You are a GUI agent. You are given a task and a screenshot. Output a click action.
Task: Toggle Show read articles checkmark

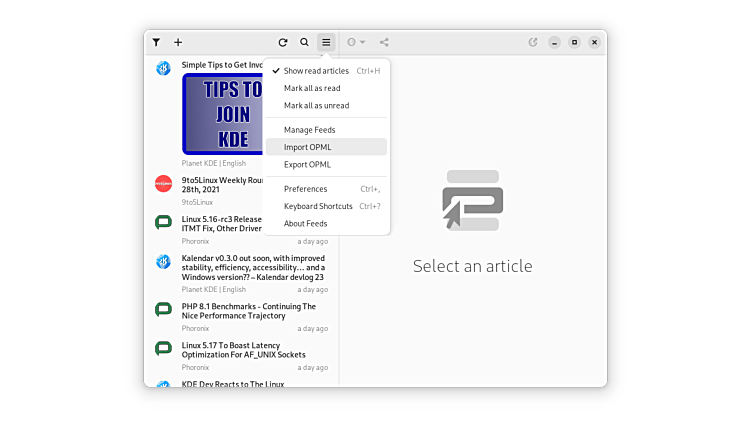point(276,71)
